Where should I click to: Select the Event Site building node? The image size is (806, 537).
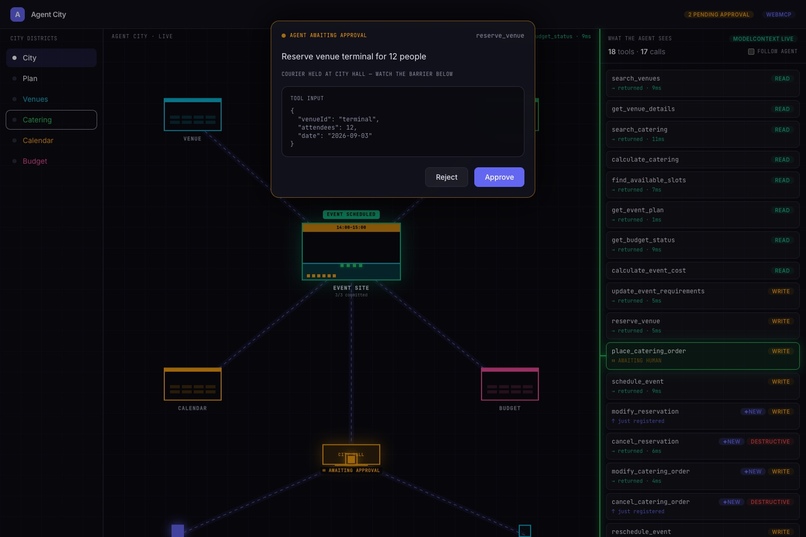(x=351, y=252)
